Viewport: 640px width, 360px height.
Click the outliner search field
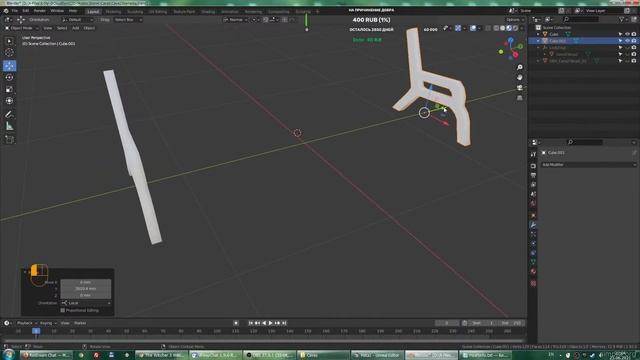point(581,19)
